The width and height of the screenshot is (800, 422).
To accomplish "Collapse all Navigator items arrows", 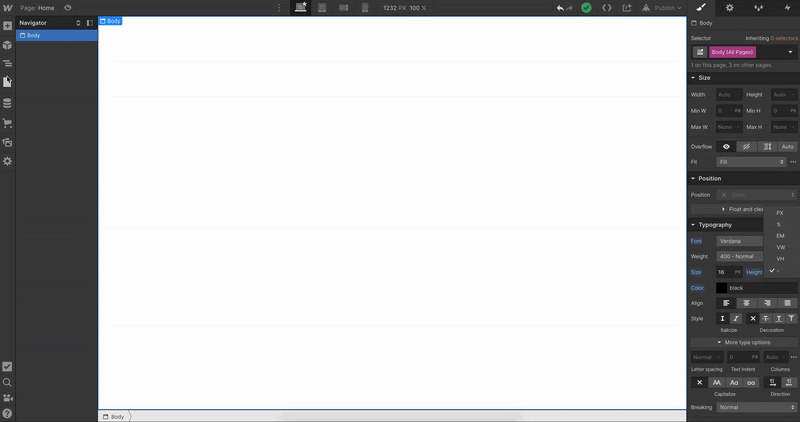I will click(x=78, y=23).
